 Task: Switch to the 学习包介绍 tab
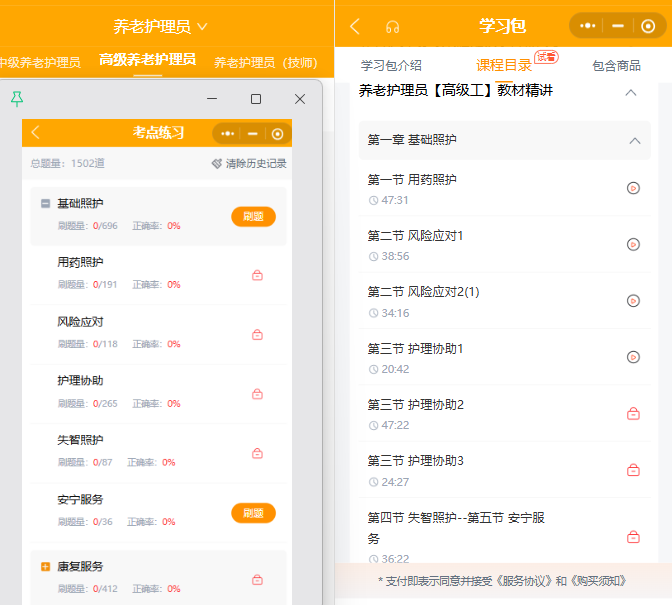(x=391, y=66)
